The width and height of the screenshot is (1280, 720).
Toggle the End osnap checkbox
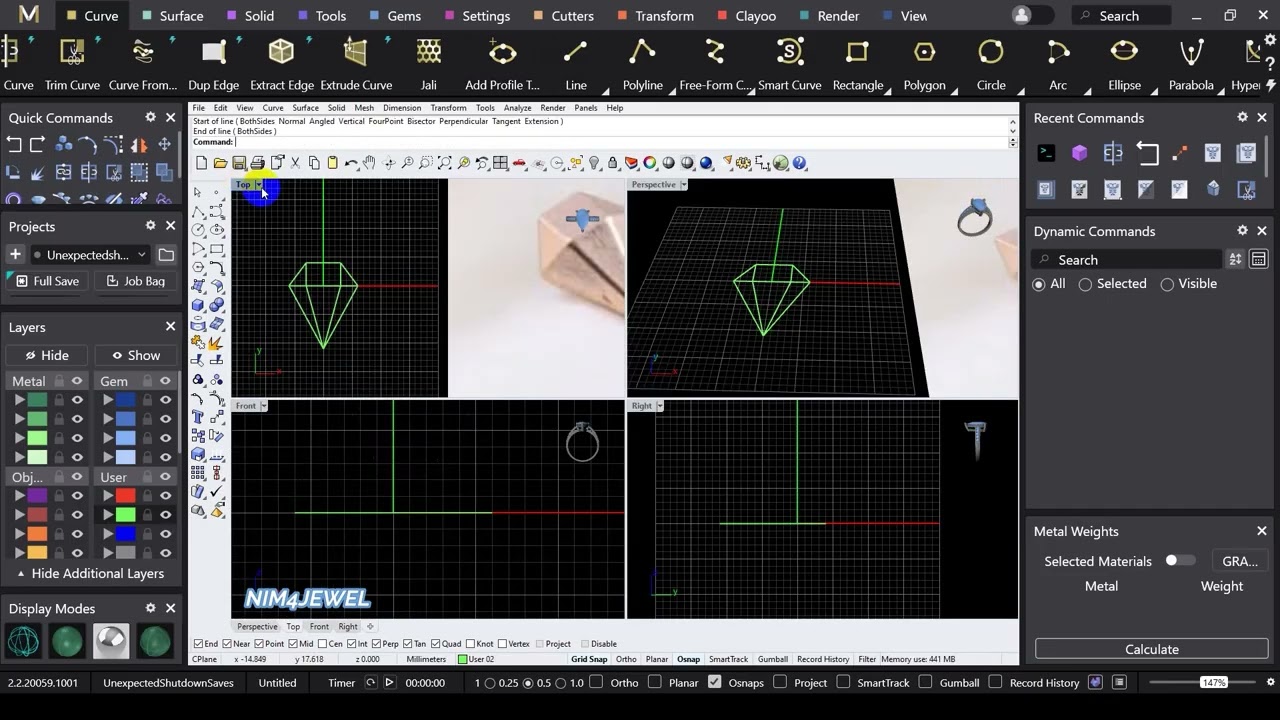click(x=198, y=644)
